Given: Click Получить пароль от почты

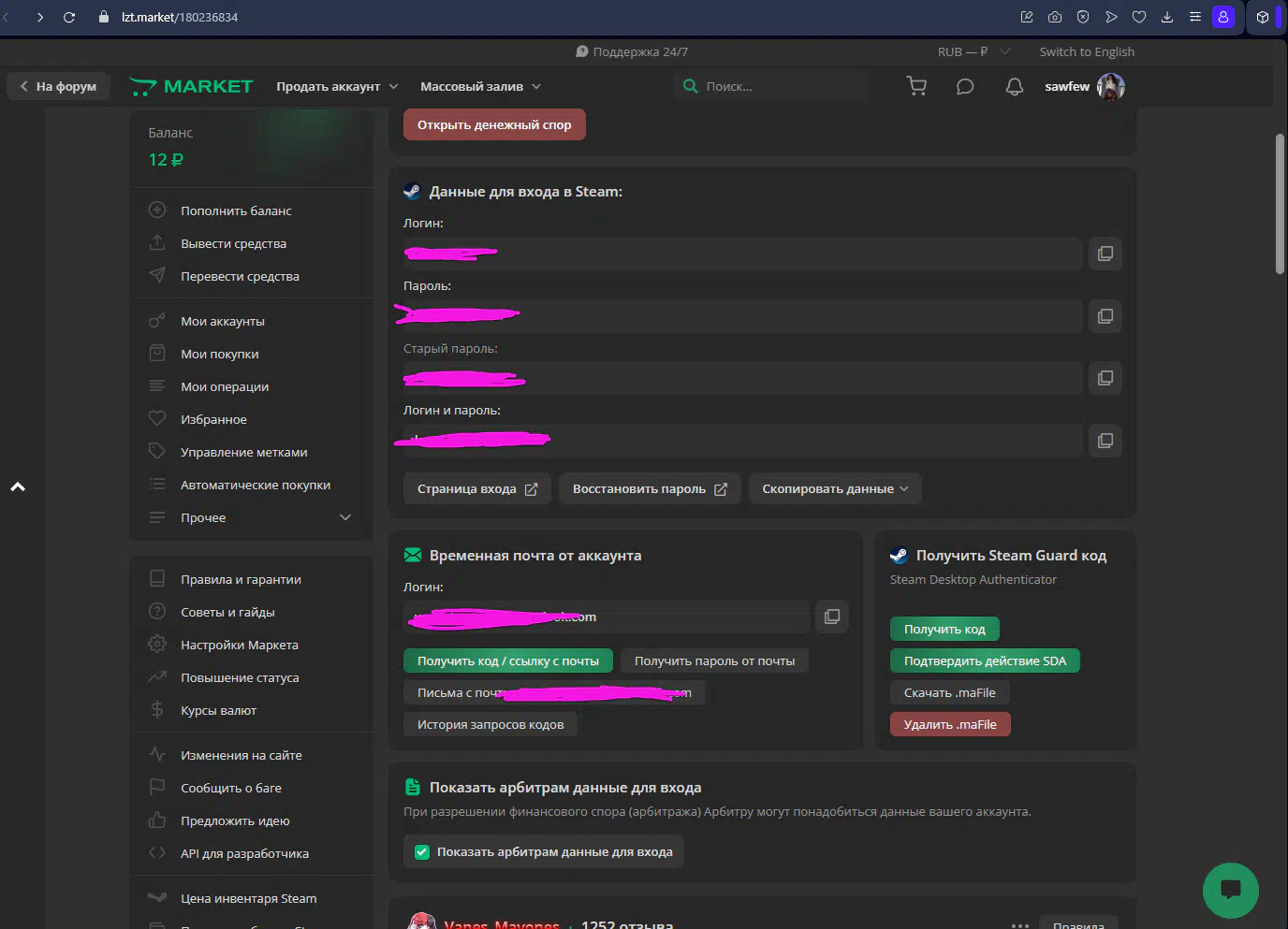Looking at the screenshot, I should (x=714, y=660).
